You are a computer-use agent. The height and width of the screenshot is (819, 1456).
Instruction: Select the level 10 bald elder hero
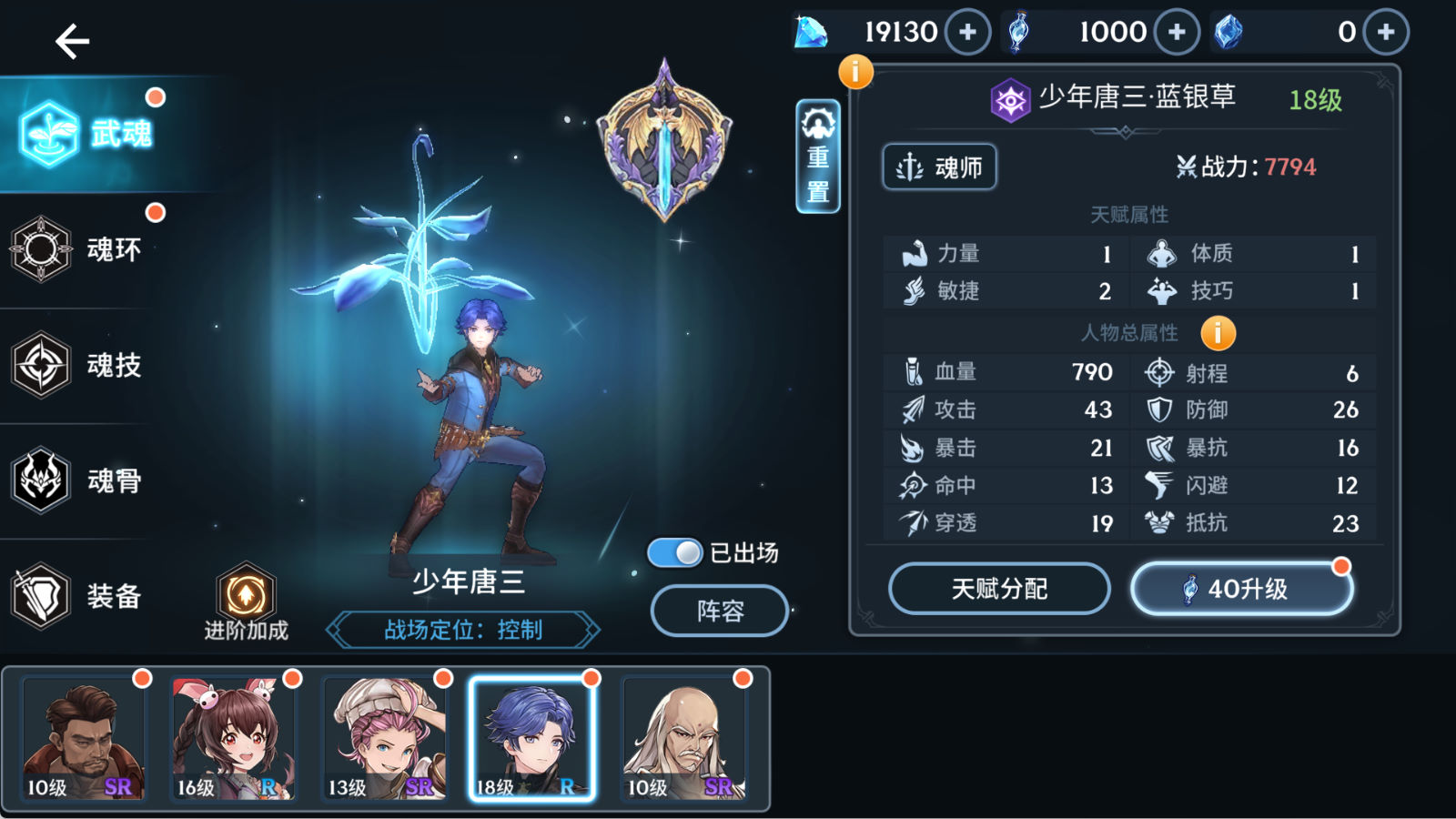click(x=683, y=738)
